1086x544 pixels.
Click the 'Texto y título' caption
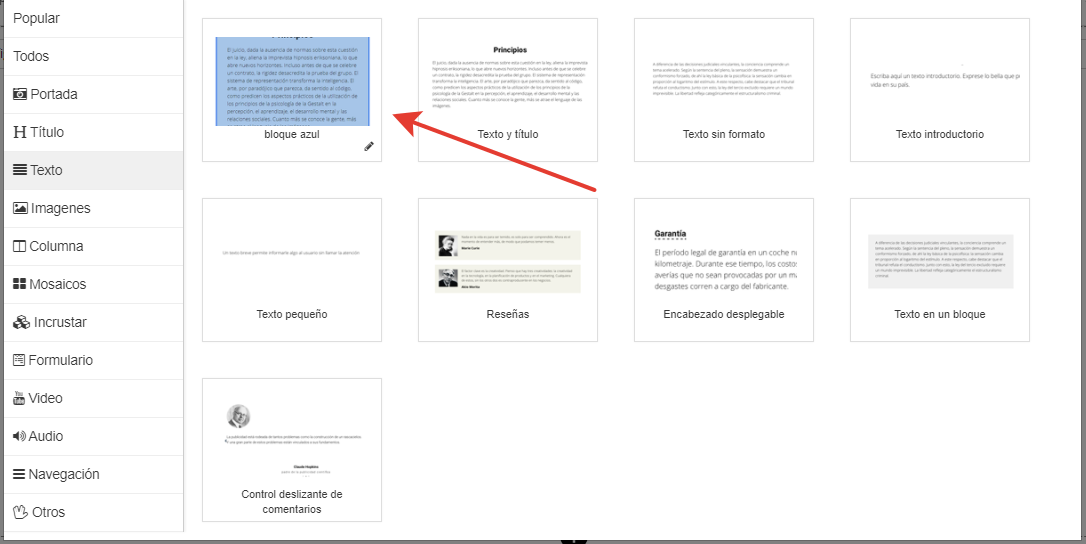(508, 134)
